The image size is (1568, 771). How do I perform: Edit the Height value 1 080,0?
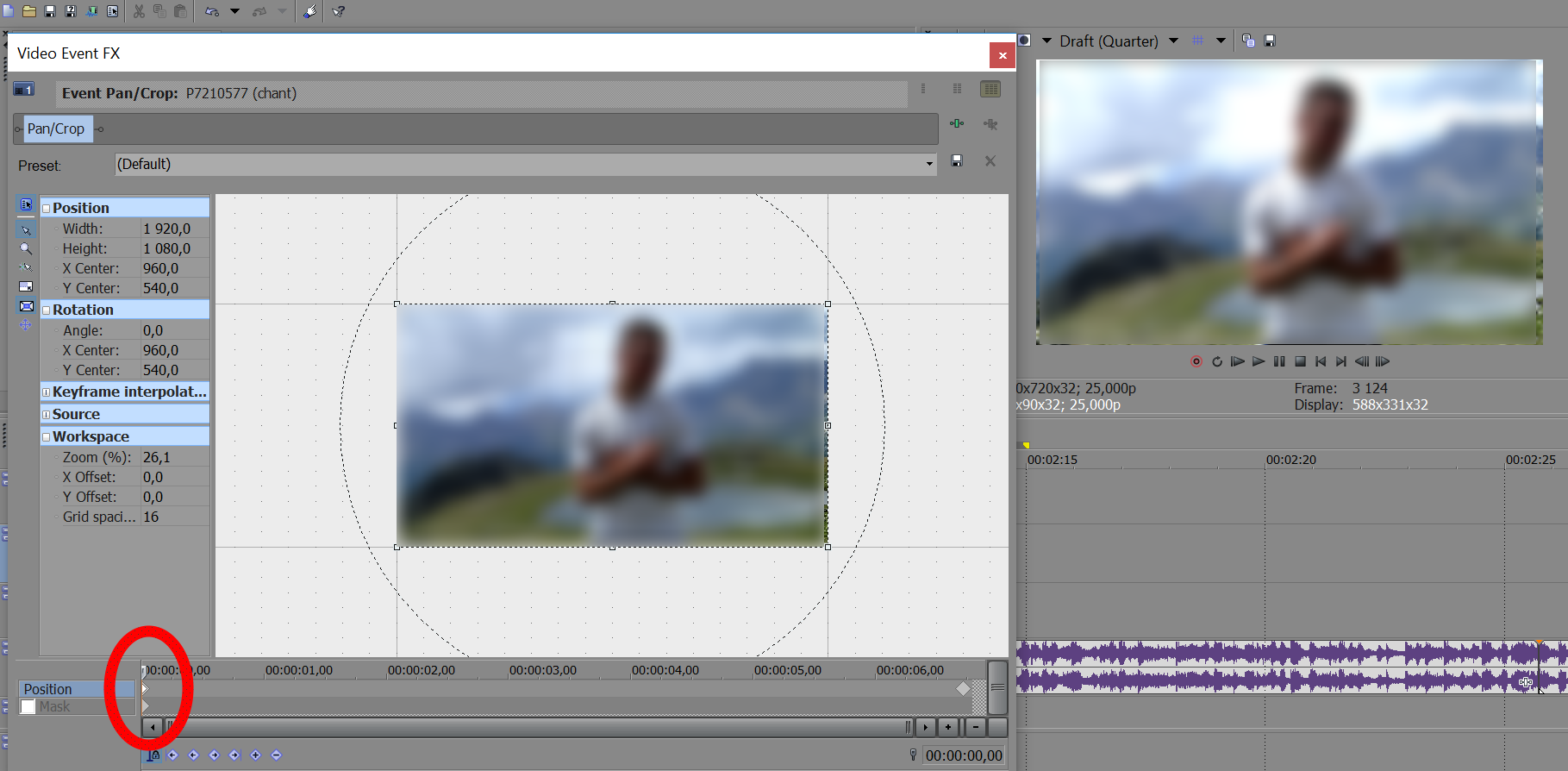point(175,248)
